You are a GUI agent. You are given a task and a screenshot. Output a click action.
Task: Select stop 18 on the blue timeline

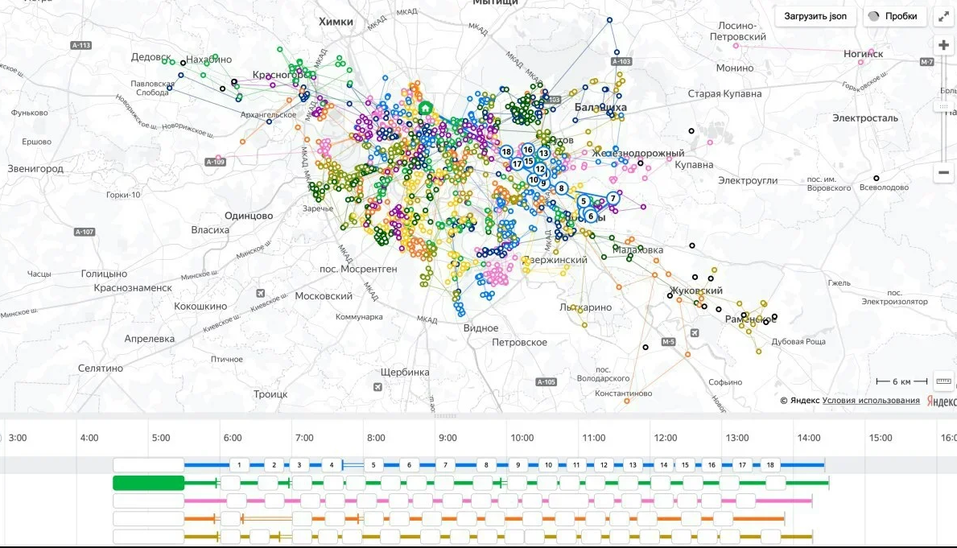[770, 465]
